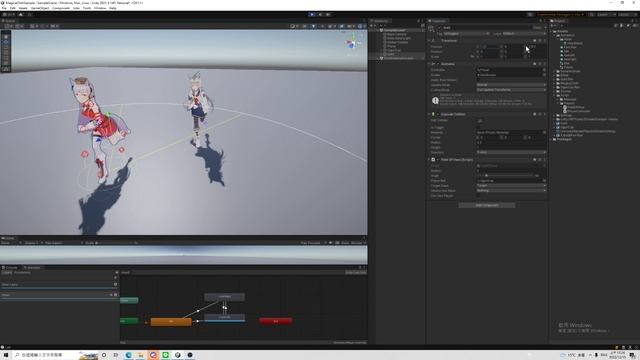Open the Window menu
The height and width of the screenshot is (360, 640).
(100, 8)
